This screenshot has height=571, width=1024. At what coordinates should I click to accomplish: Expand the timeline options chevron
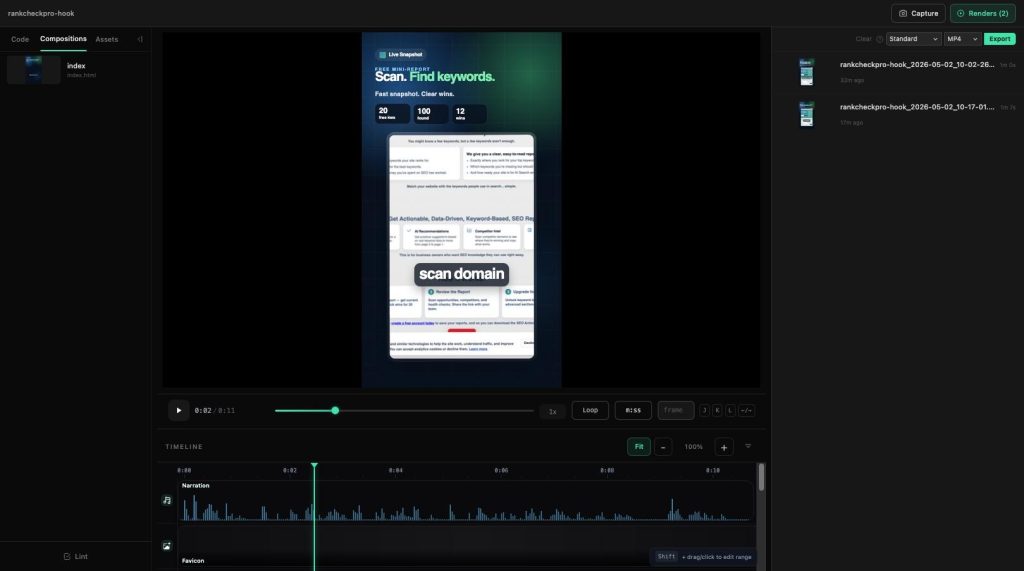[748, 446]
